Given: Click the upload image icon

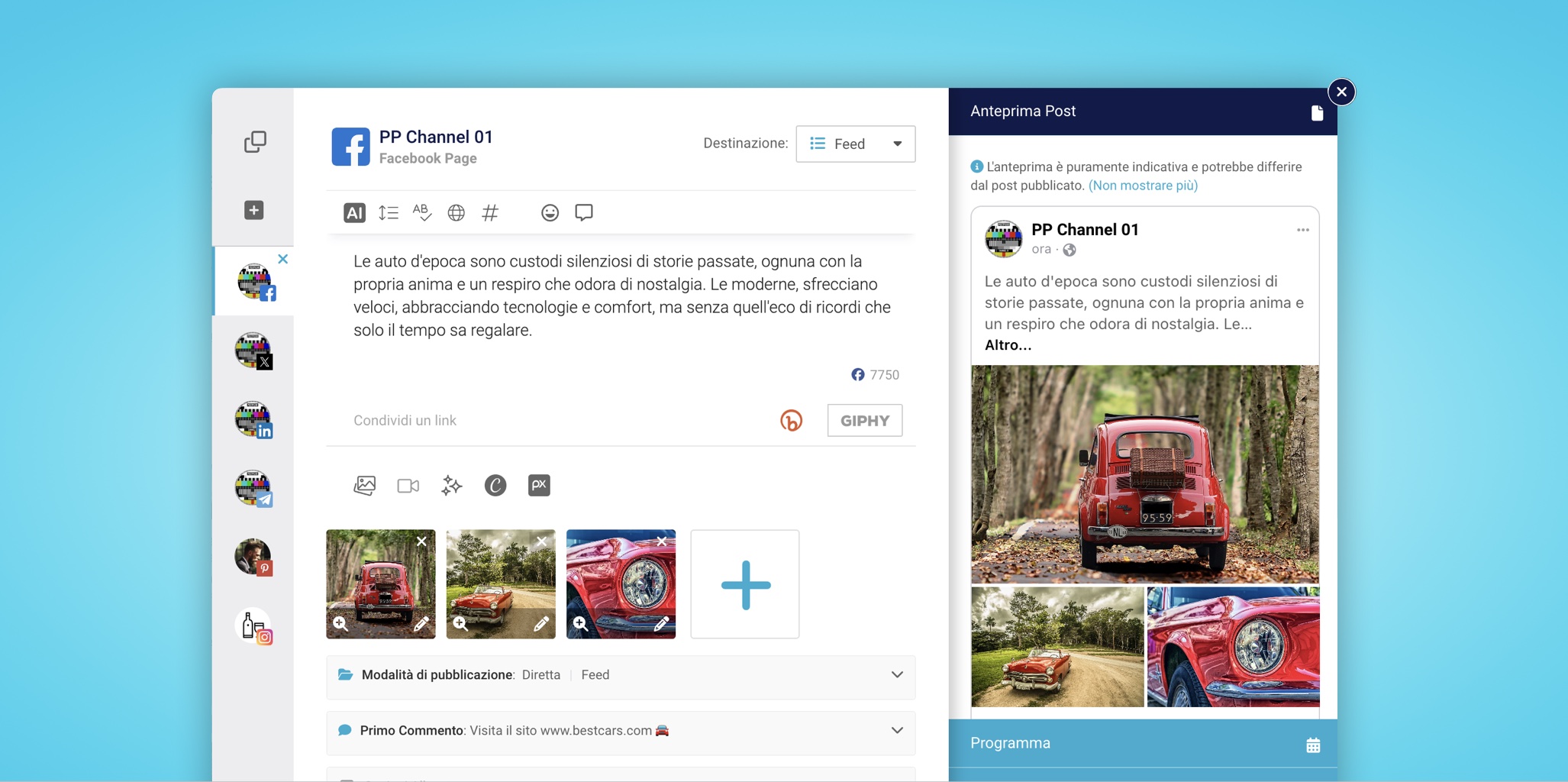Looking at the screenshot, I should 365,486.
